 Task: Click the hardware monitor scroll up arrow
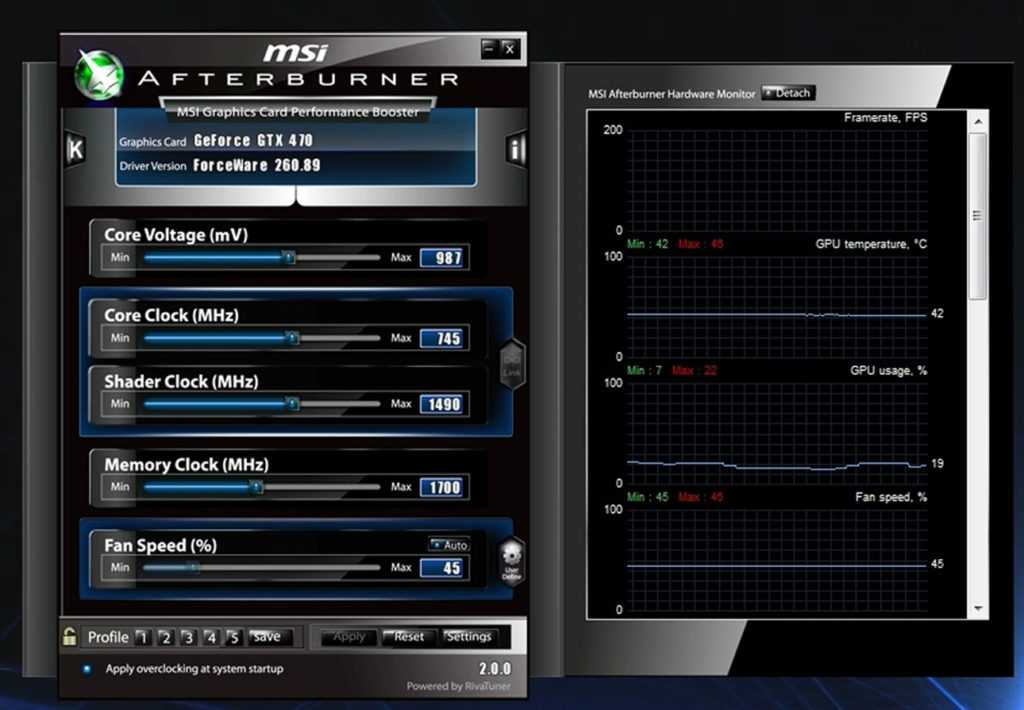(978, 121)
